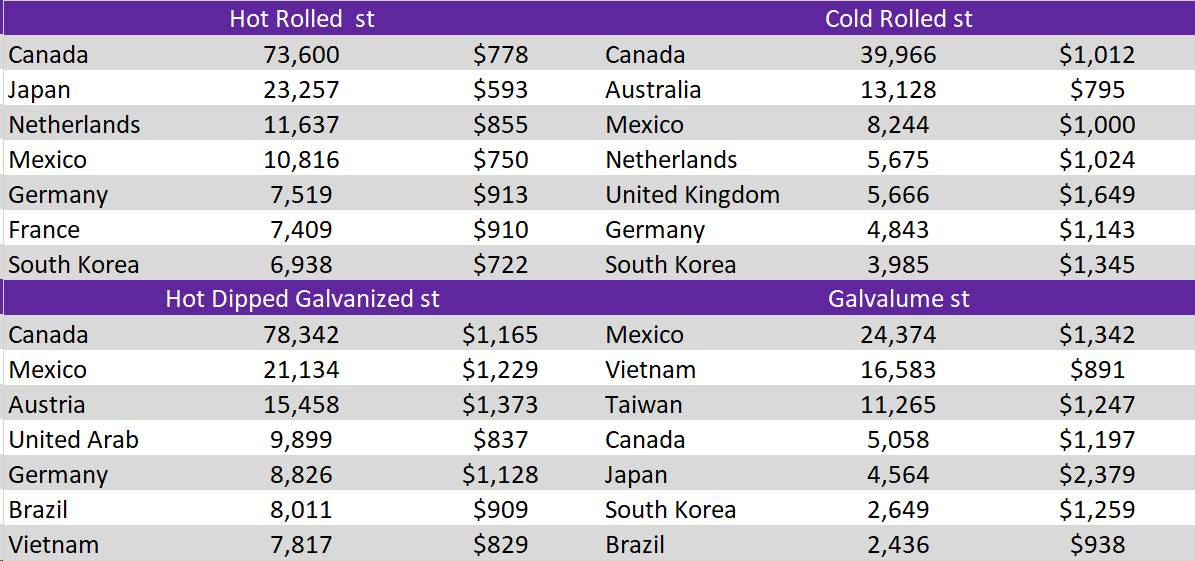Select Japan's $593 hot rolled price
Image resolution: width=1195 pixels, height=561 pixels.
tap(499, 90)
